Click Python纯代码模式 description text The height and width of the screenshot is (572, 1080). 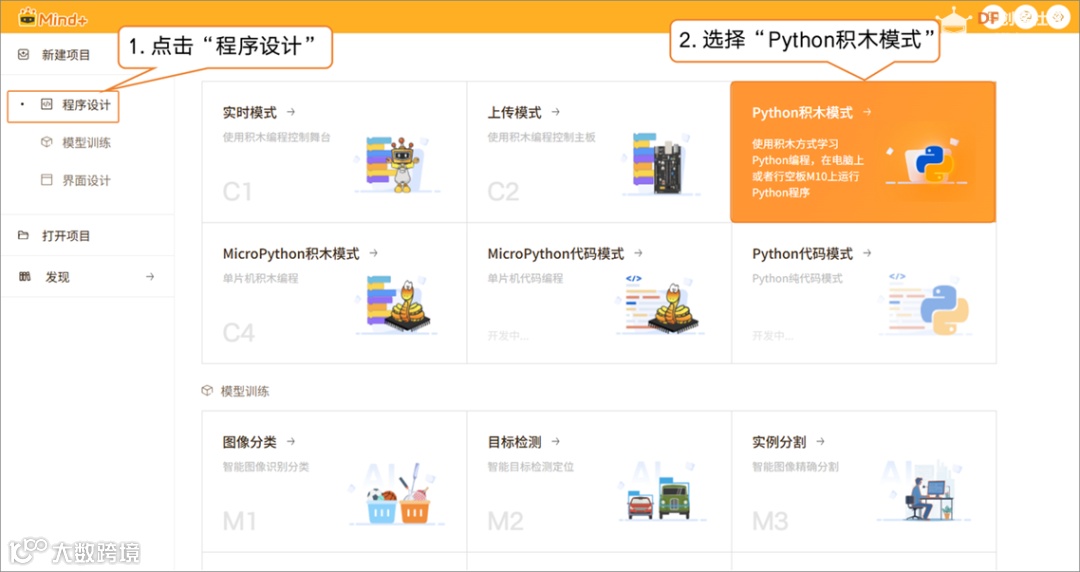pyautogui.click(x=797, y=278)
